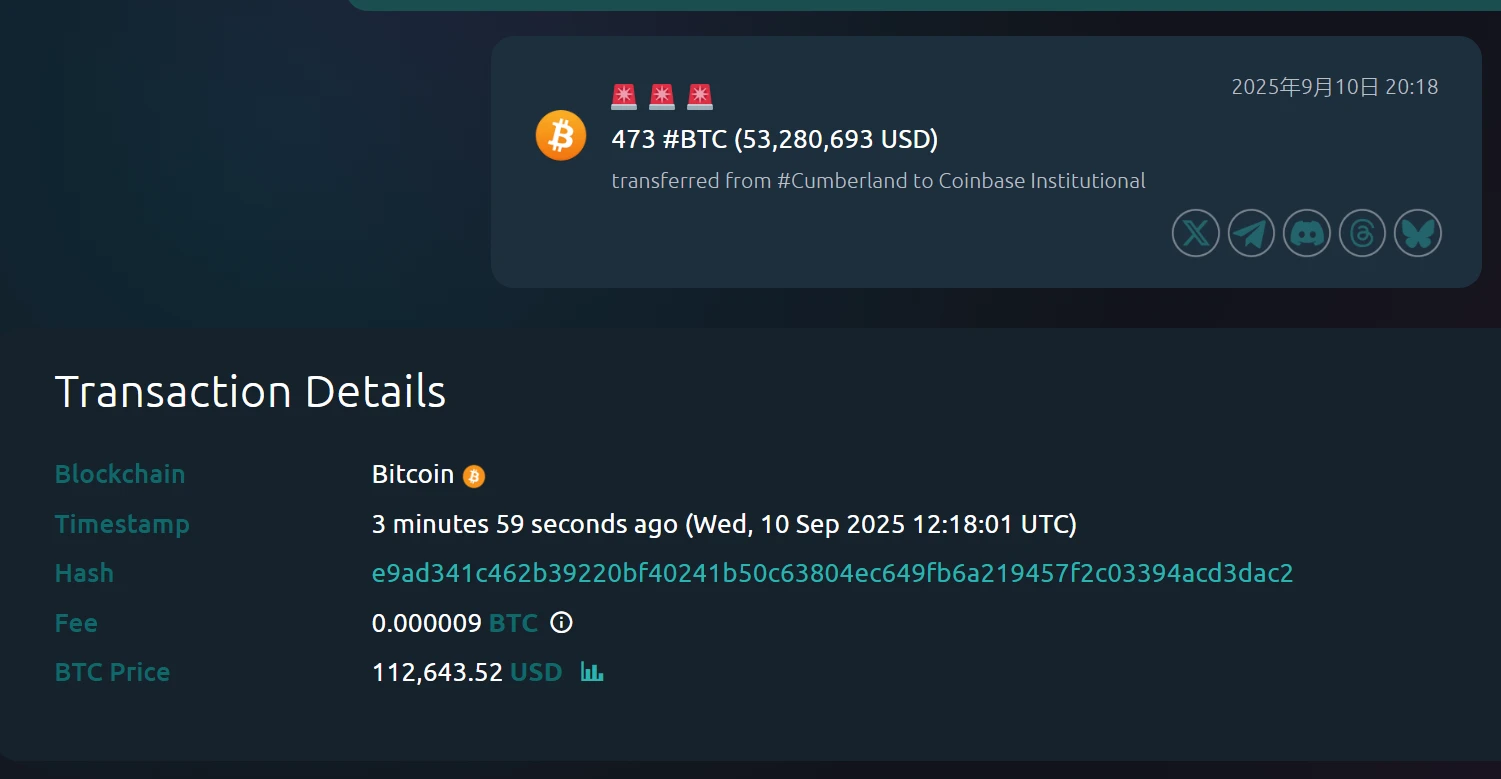Screen dimensions: 1501x779
Task: Click the Bitcoin logo on the alert card
Action: point(561,135)
